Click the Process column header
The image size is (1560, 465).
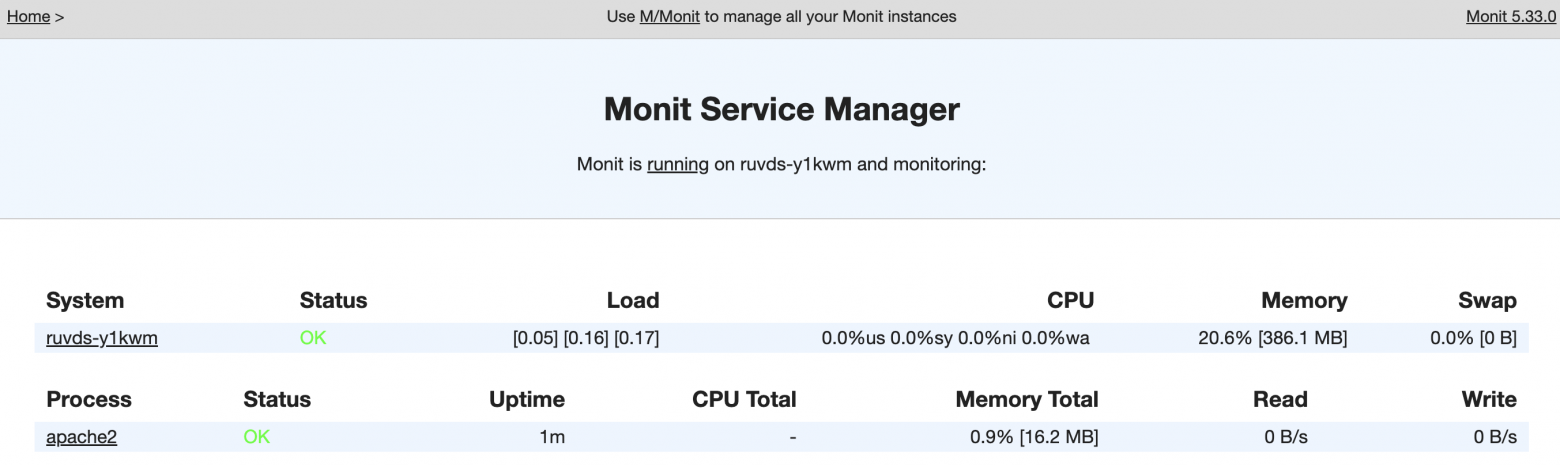click(x=89, y=400)
